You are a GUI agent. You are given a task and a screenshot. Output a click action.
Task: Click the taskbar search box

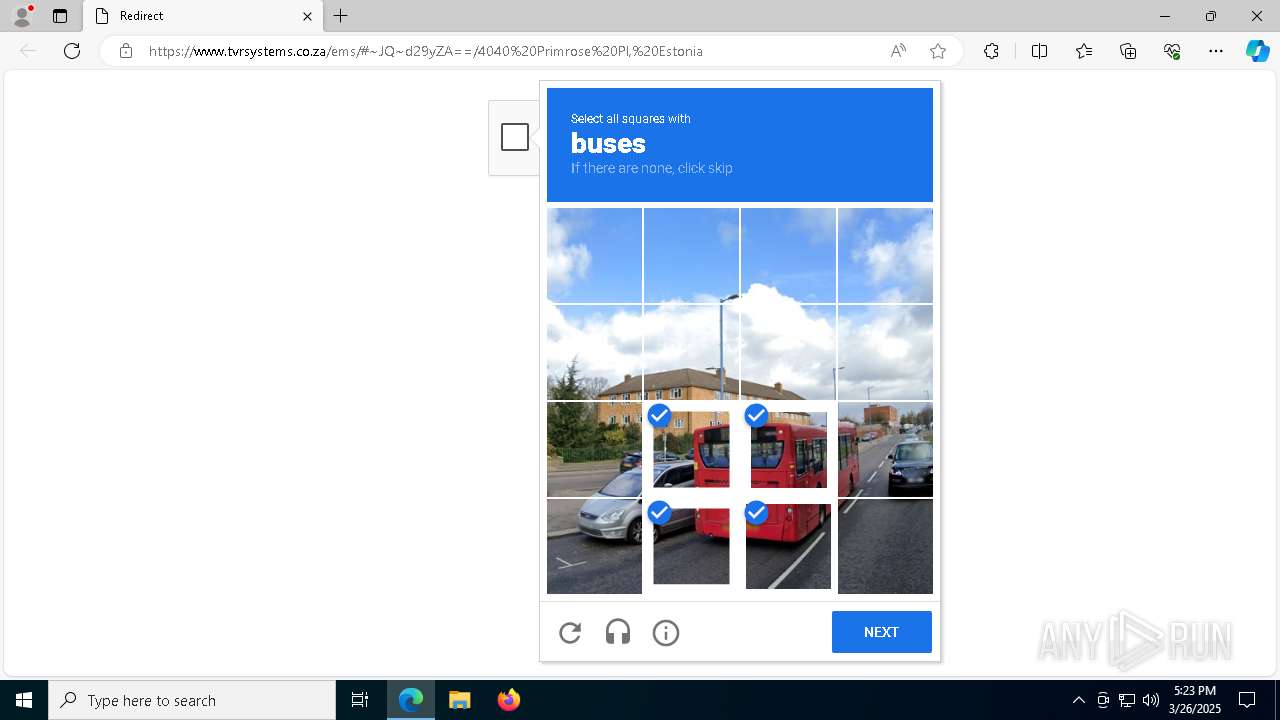[x=192, y=700]
